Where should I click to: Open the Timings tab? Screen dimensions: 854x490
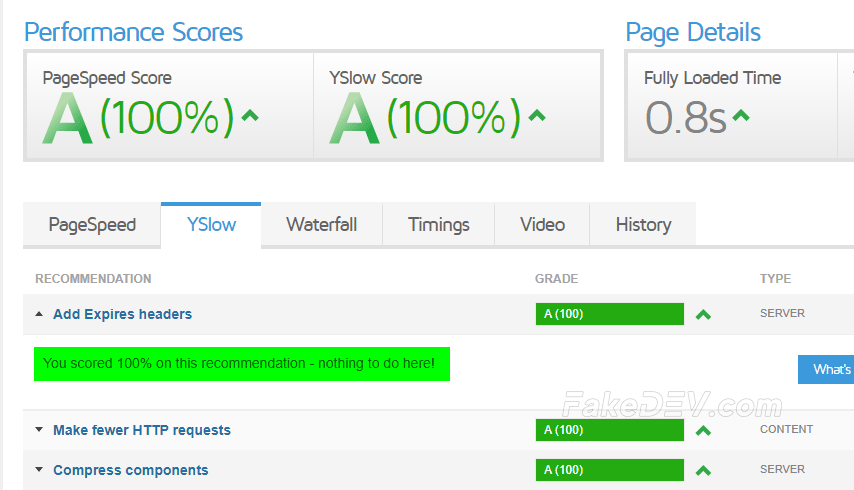point(438,225)
